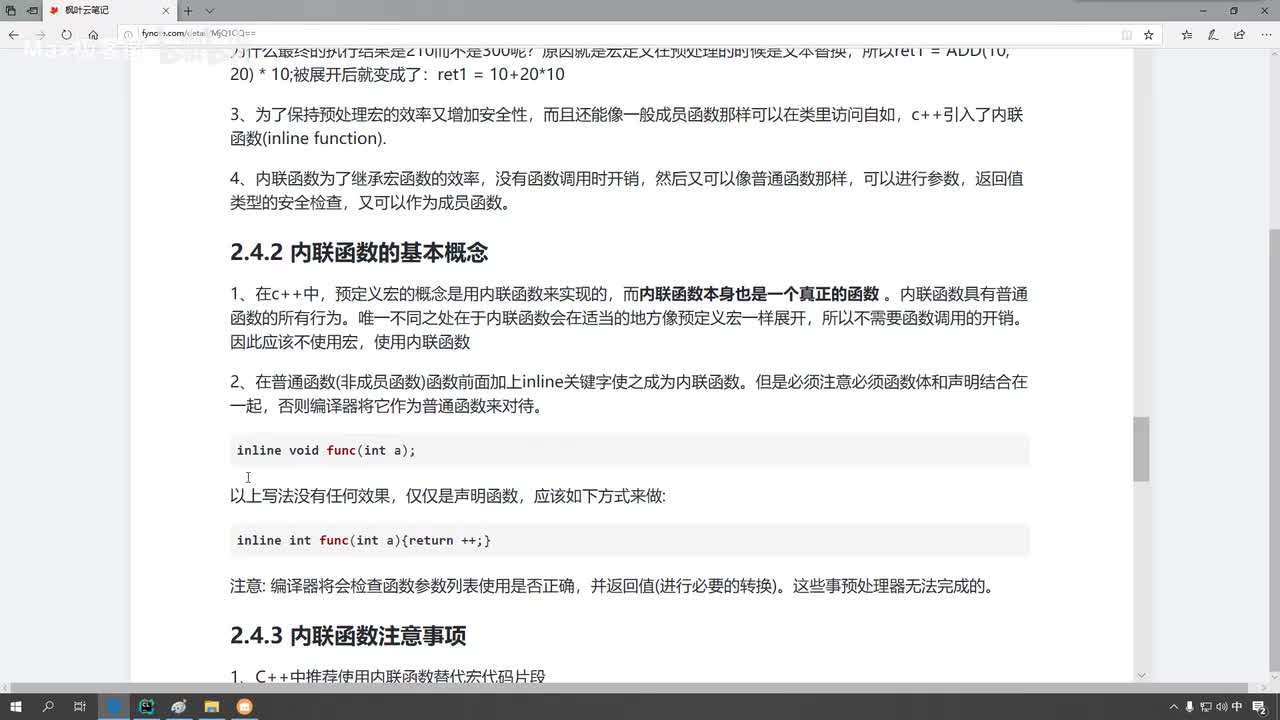Click code line inline int func(int a){return ++;}
Image resolution: width=1280 pixels, height=720 pixels.
(364, 540)
